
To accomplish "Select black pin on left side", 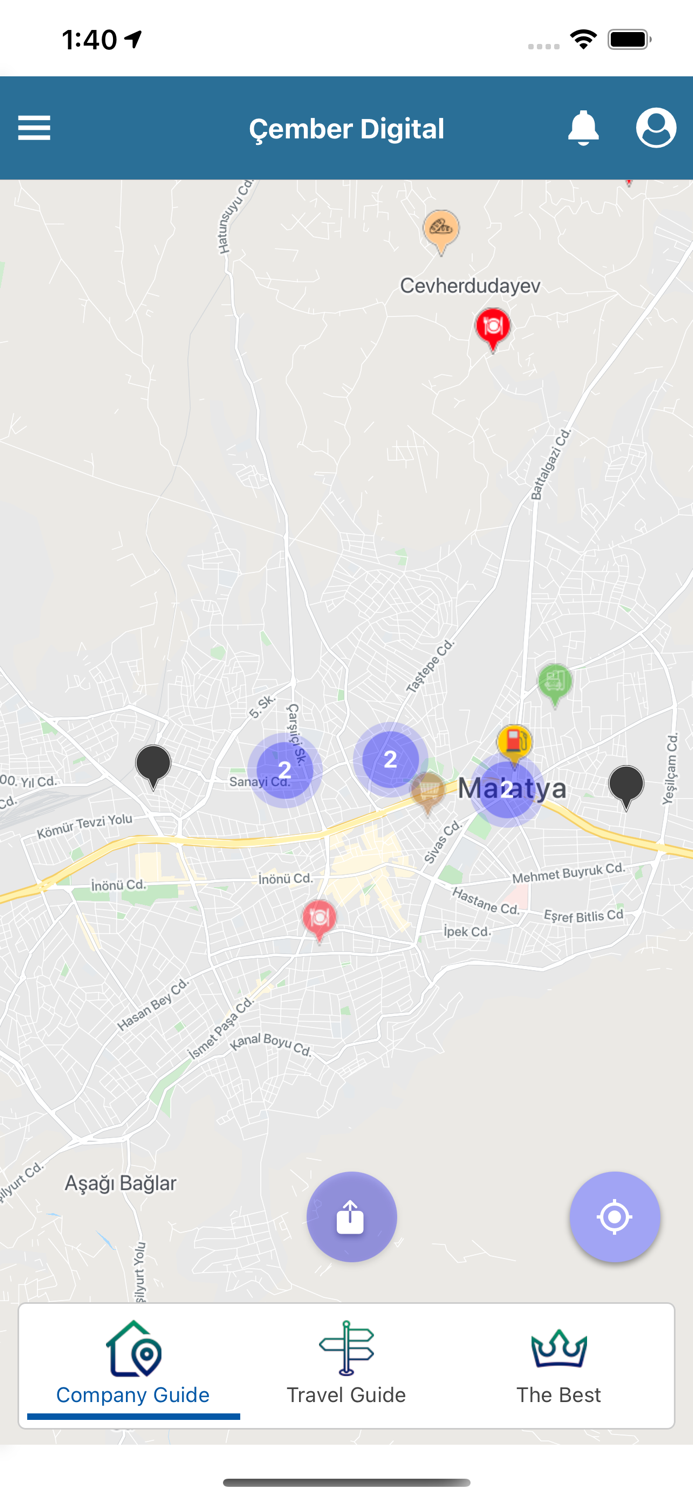I will [x=153, y=766].
